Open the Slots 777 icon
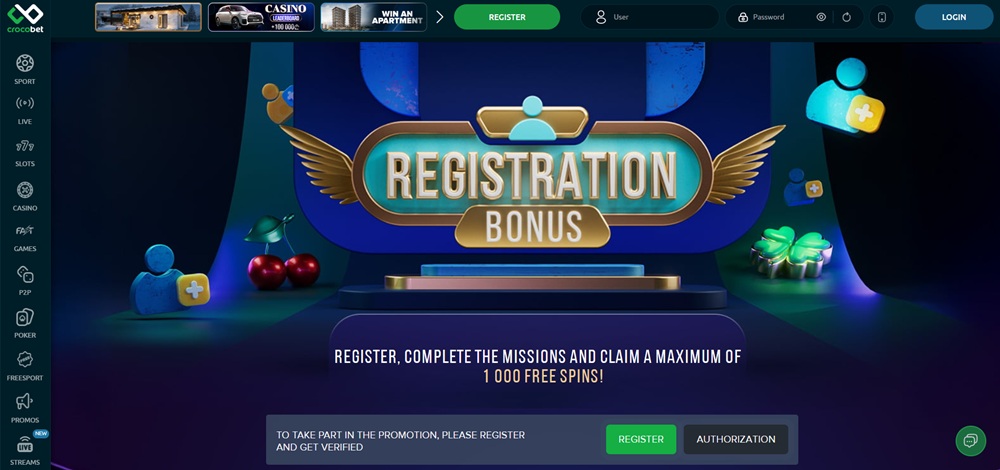 point(25,146)
